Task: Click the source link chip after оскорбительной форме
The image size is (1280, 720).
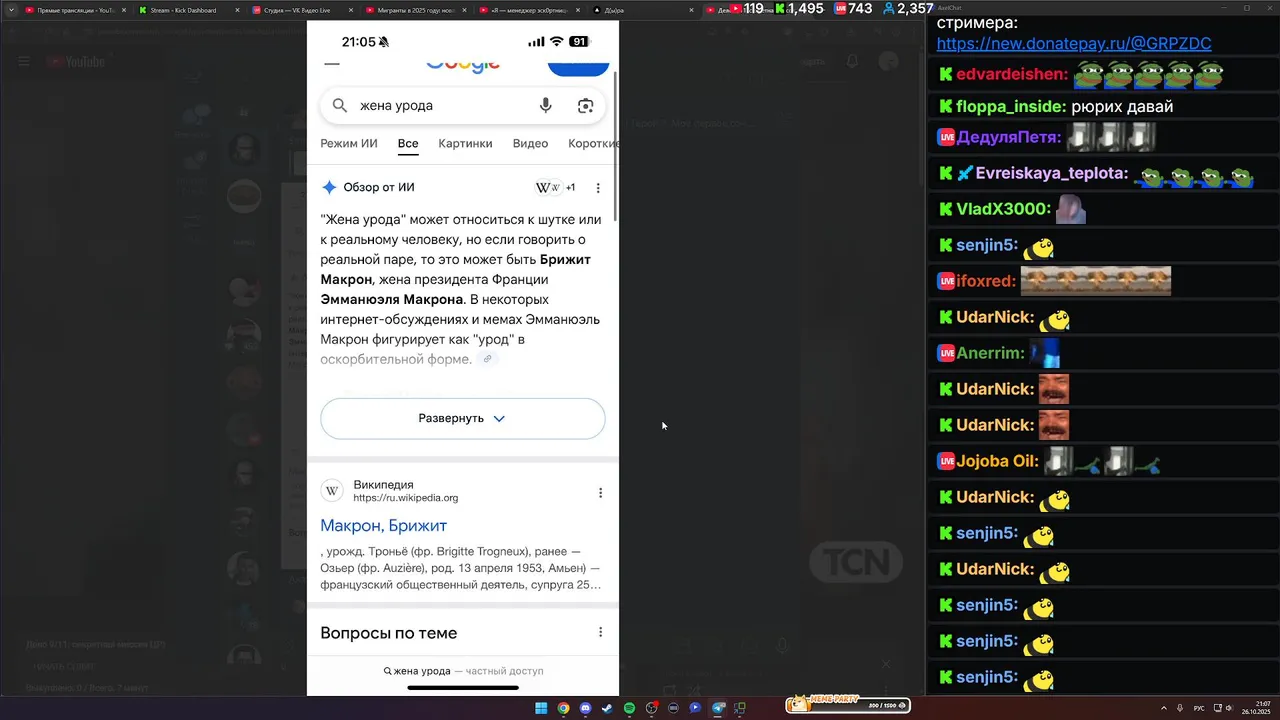Action: (488, 359)
